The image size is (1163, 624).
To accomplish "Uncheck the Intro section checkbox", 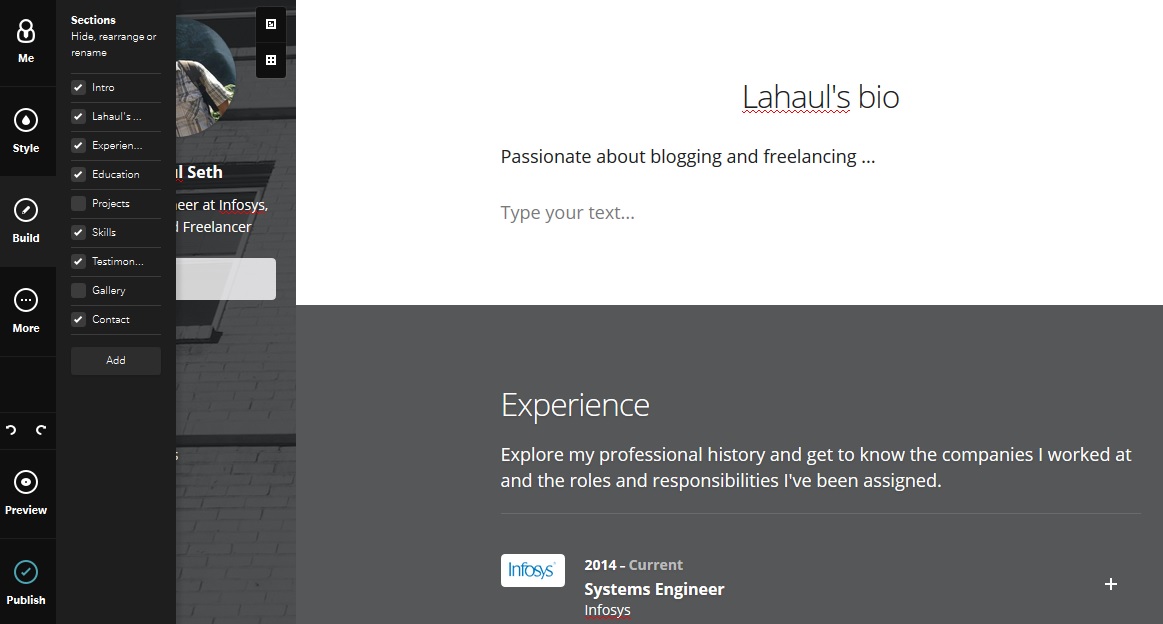I will click(x=78, y=88).
